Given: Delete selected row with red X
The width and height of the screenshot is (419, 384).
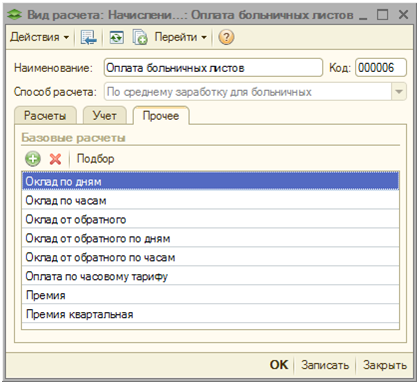Looking at the screenshot, I should (55, 159).
